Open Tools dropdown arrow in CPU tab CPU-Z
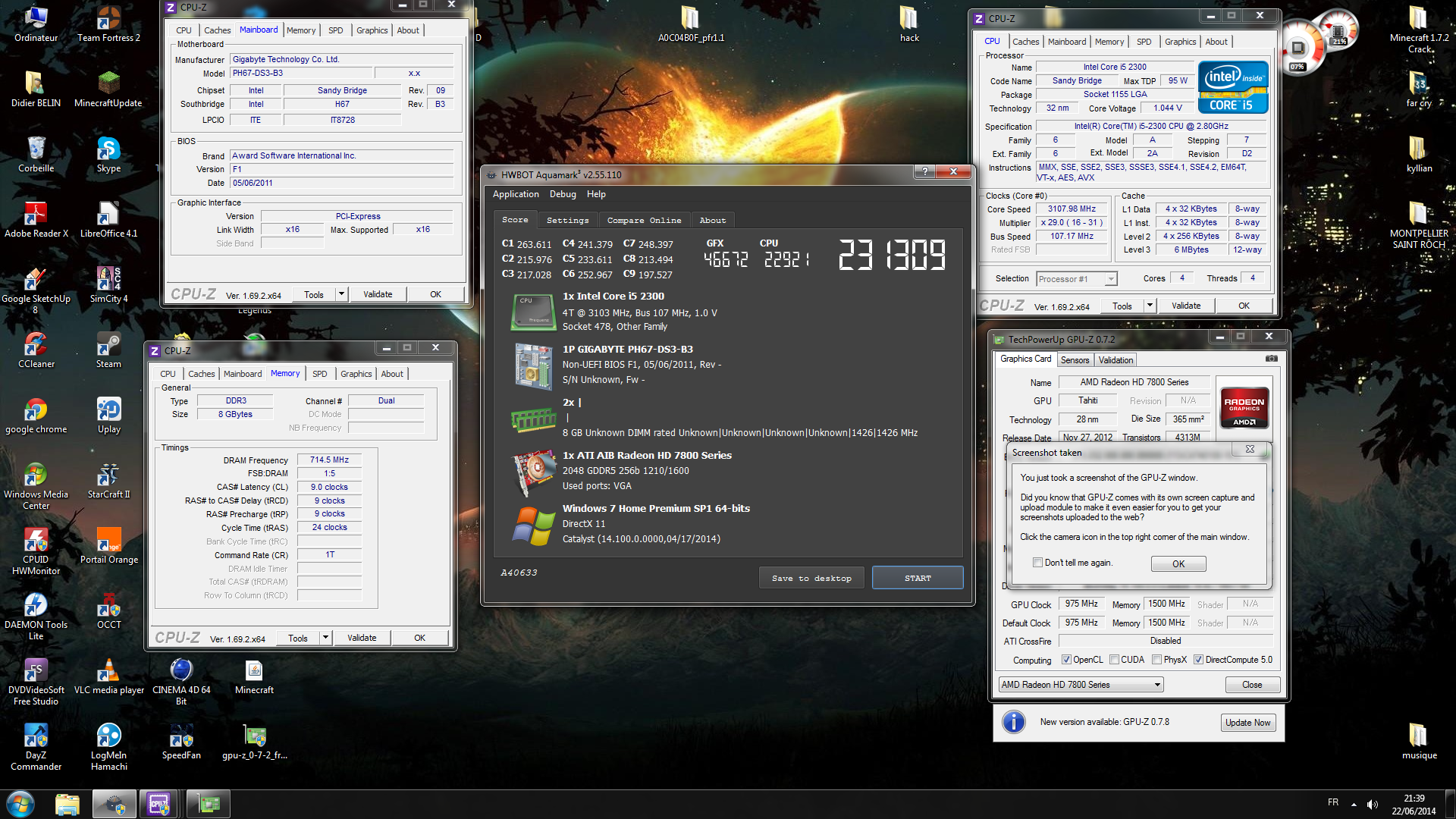Viewport: 1456px width, 819px height. click(1150, 306)
